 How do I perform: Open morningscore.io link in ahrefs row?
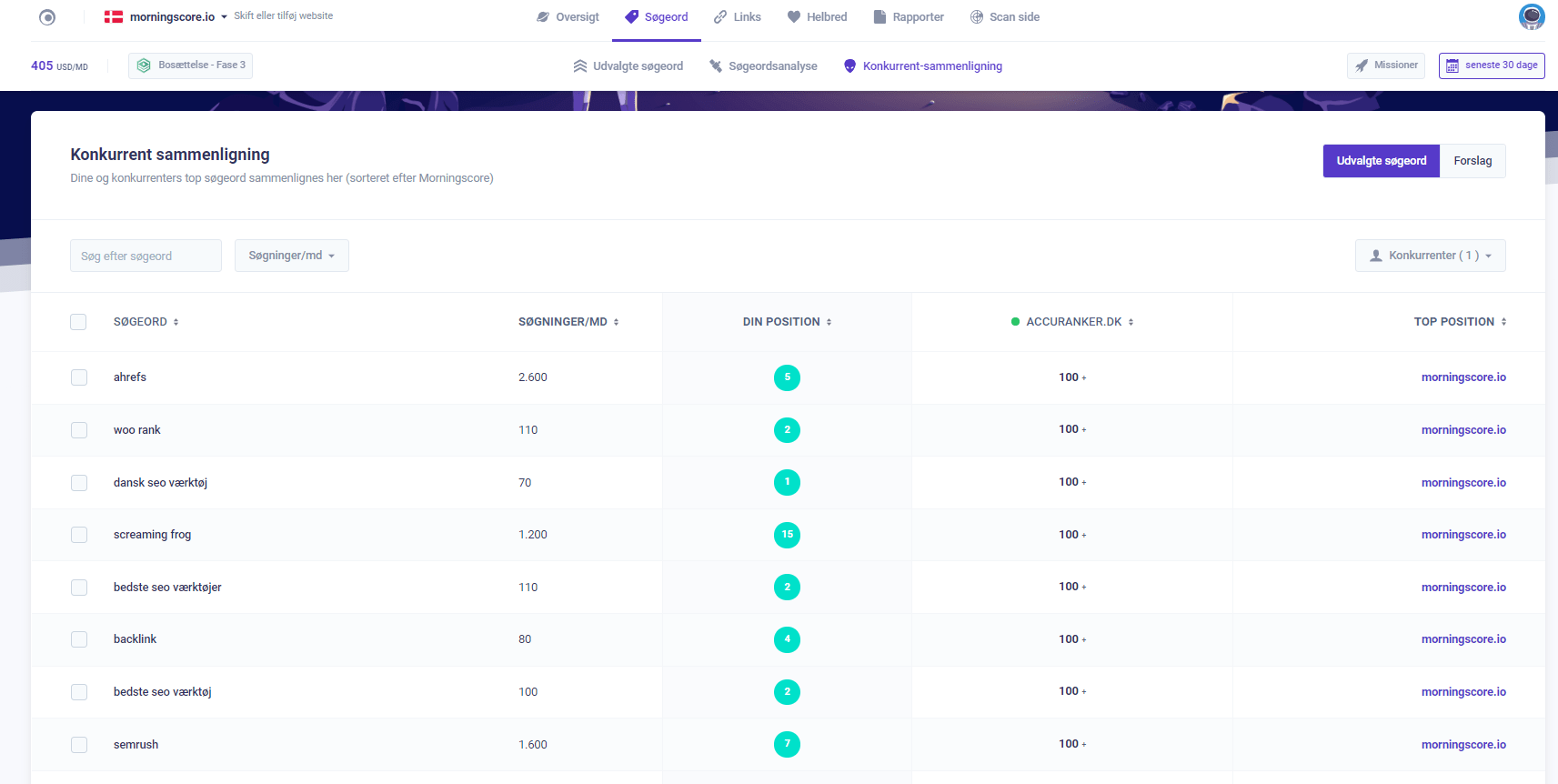pyautogui.click(x=1463, y=377)
